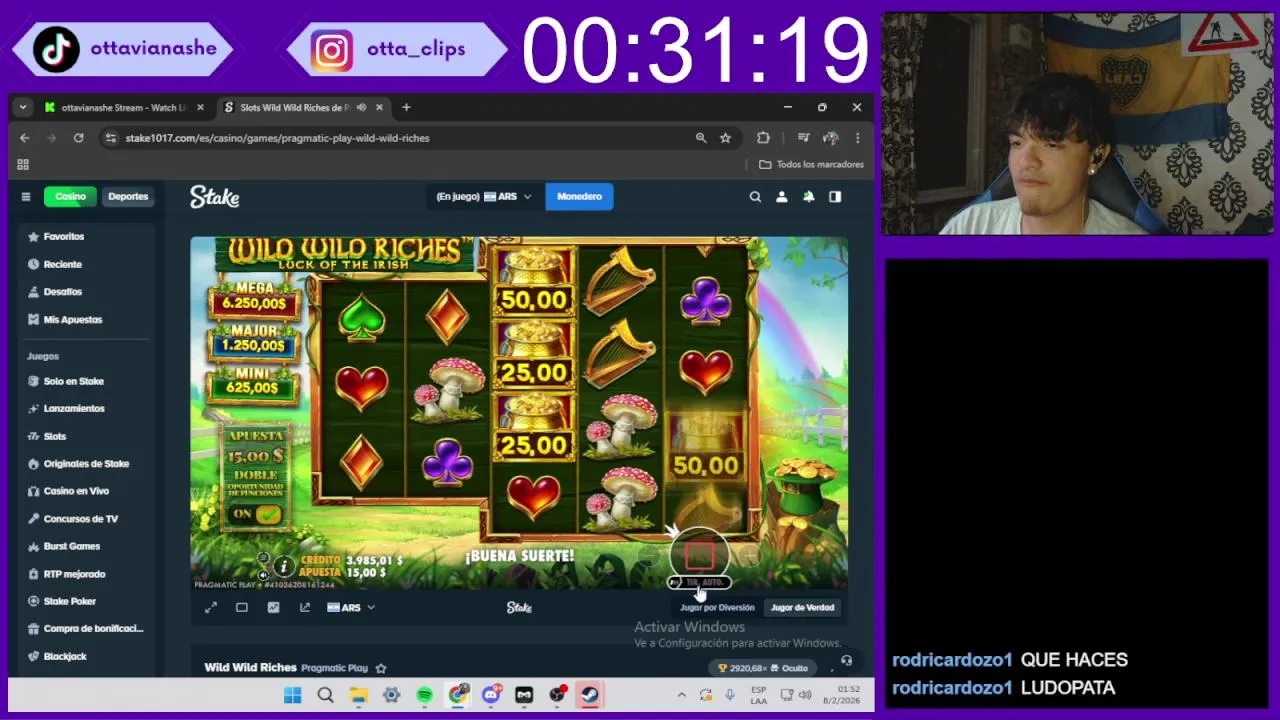This screenshot has height=720, width=1280.
Task: Open the game in pop-out window
Action: (304, 607)
